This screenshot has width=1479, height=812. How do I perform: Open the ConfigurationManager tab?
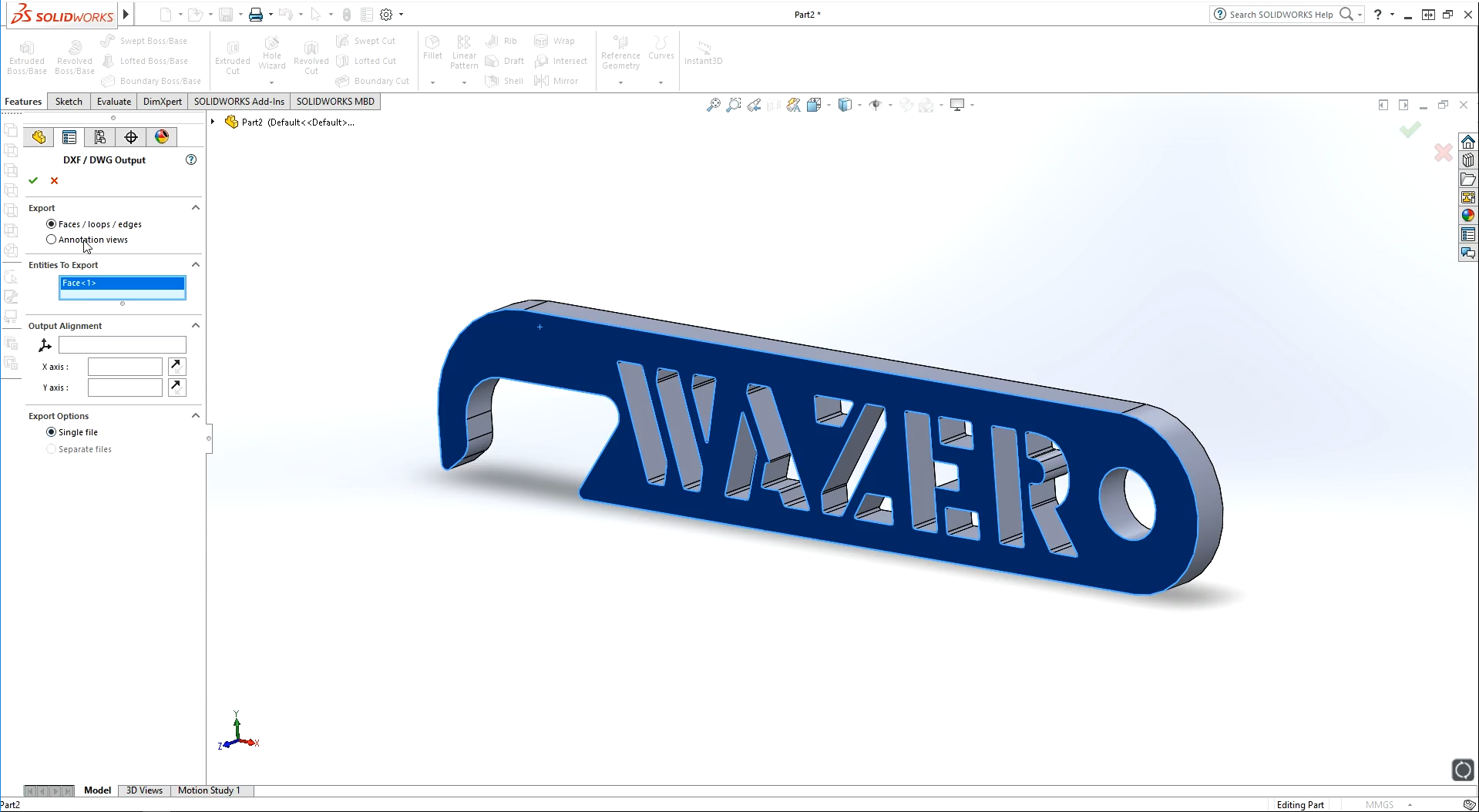pos(100,137)
